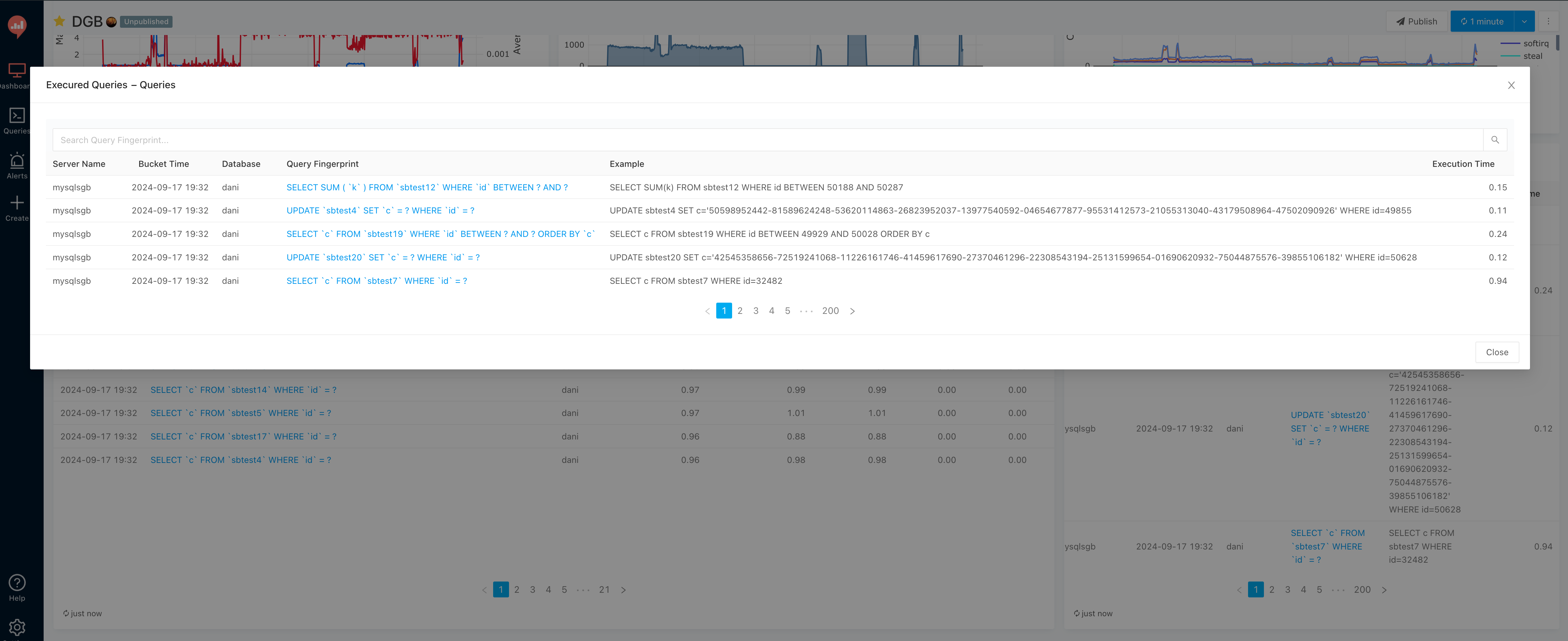Open the Create menu in sidebar
Screen dimensions: 1568x641
[17, 209]
